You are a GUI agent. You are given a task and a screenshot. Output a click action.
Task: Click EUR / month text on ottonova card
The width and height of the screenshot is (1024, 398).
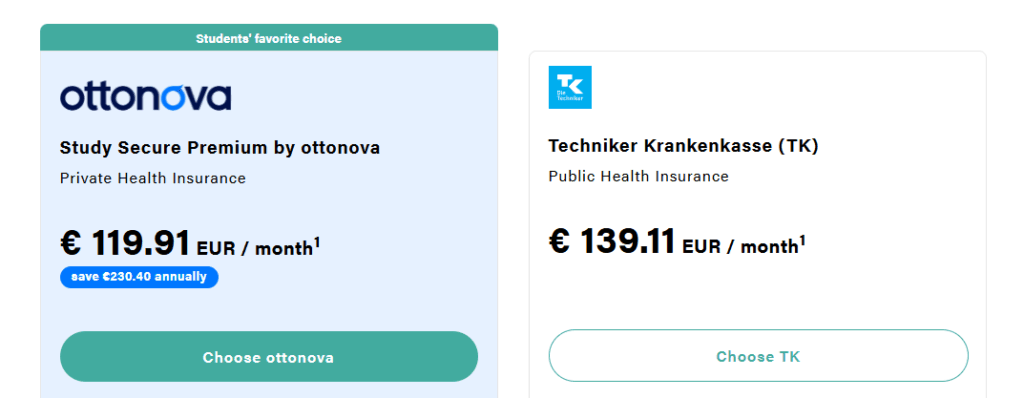point(255,248)
